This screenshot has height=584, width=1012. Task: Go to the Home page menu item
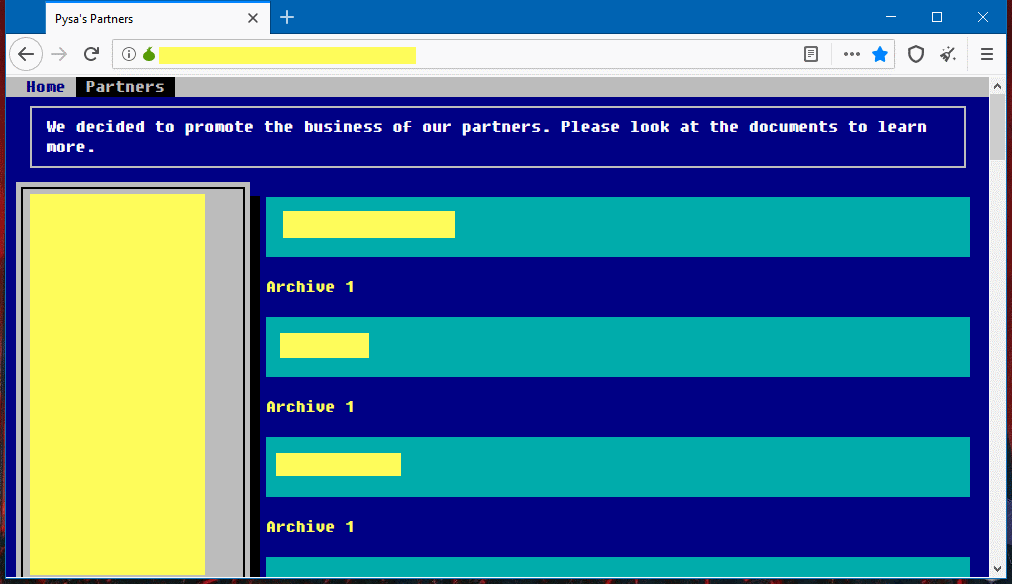(x=45, y=87)
